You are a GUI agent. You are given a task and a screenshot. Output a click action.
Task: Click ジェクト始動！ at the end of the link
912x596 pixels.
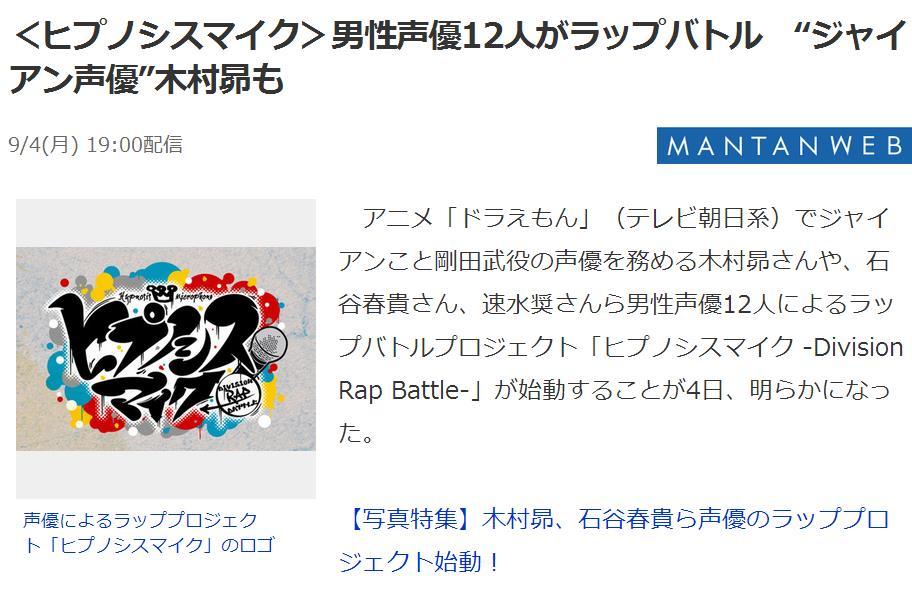point(419,562)
